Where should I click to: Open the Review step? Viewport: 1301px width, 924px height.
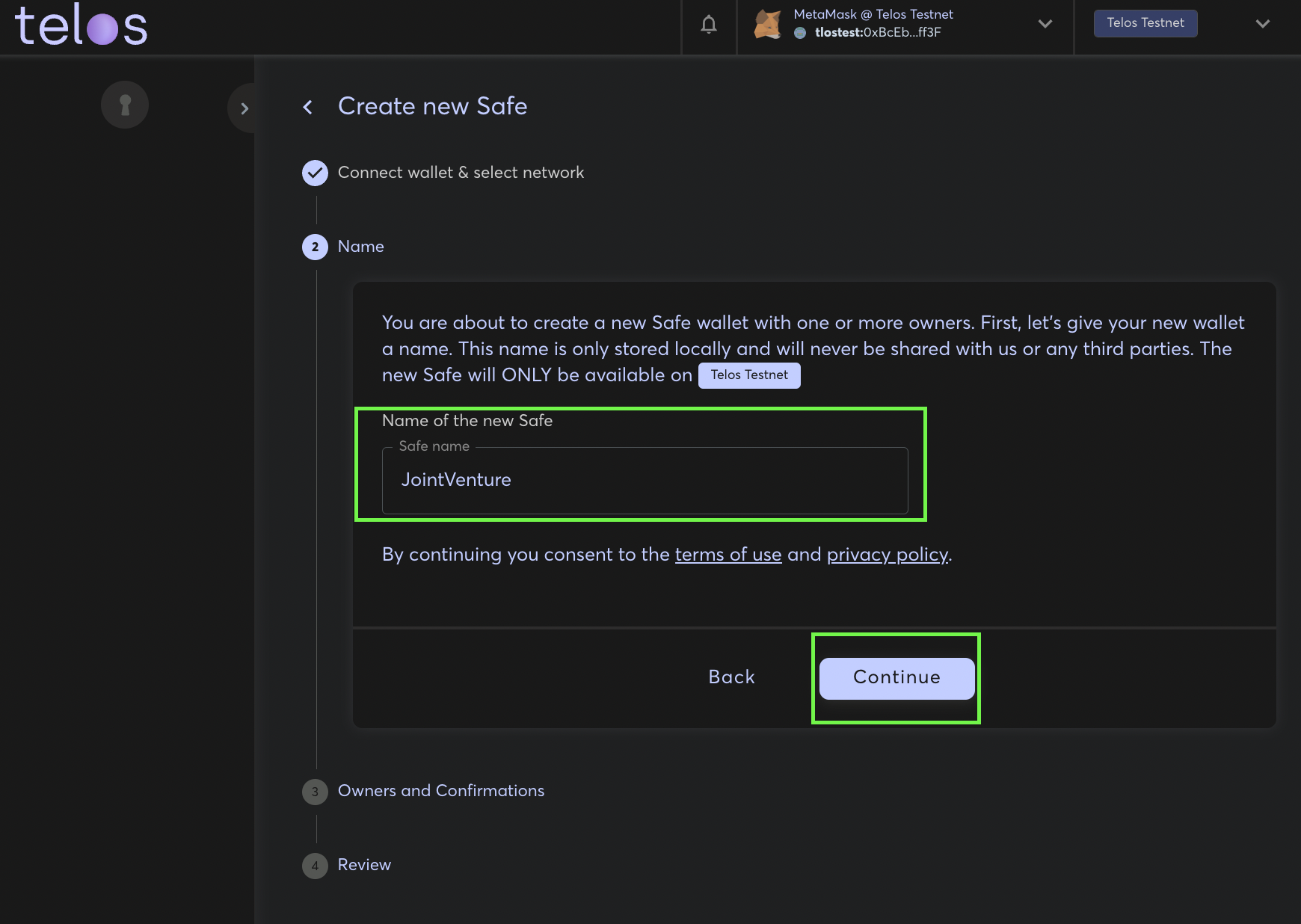(364, 865)
